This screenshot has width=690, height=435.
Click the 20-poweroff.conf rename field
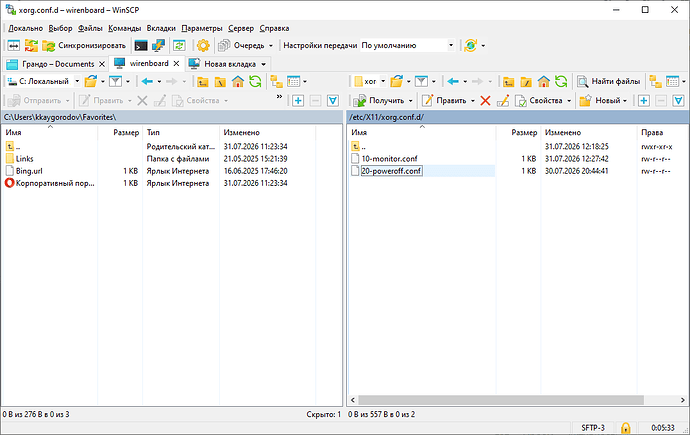click(x=391, y=171)
